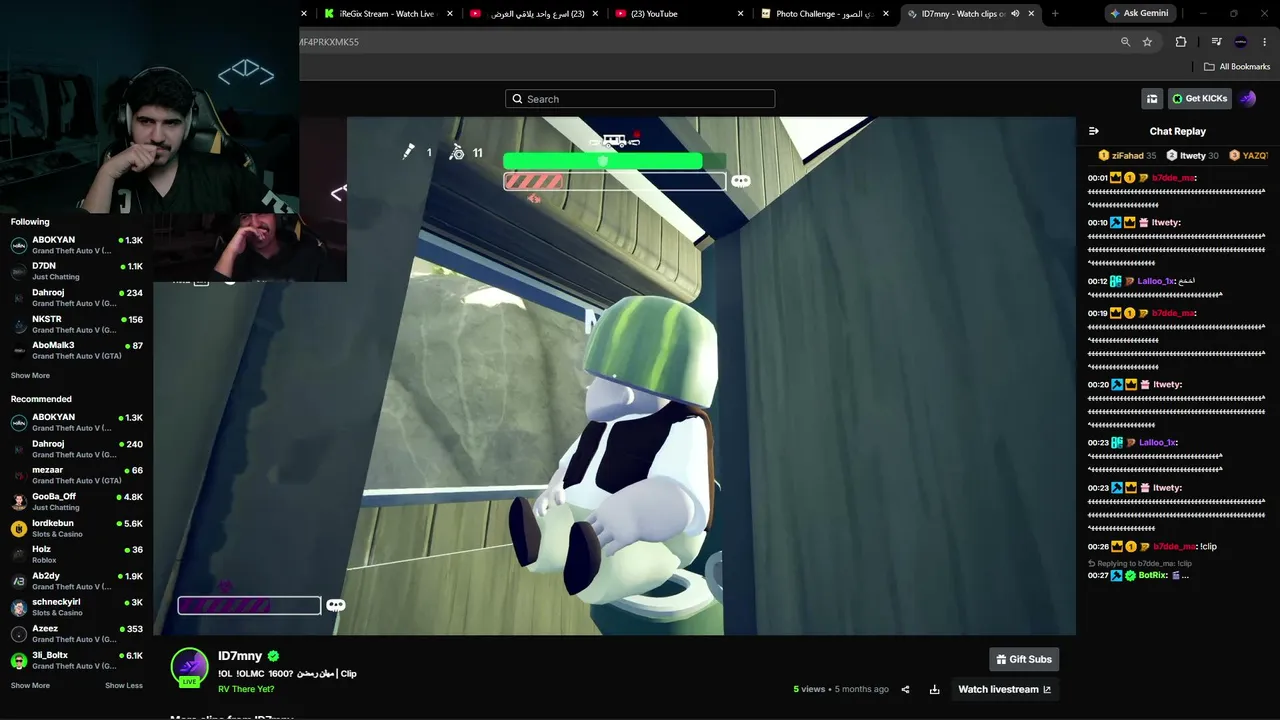The height and width of the screenshot is (720, 1280).
Task: Open the Kick store icon beside Get KICKs
Action: (1152, 98)
